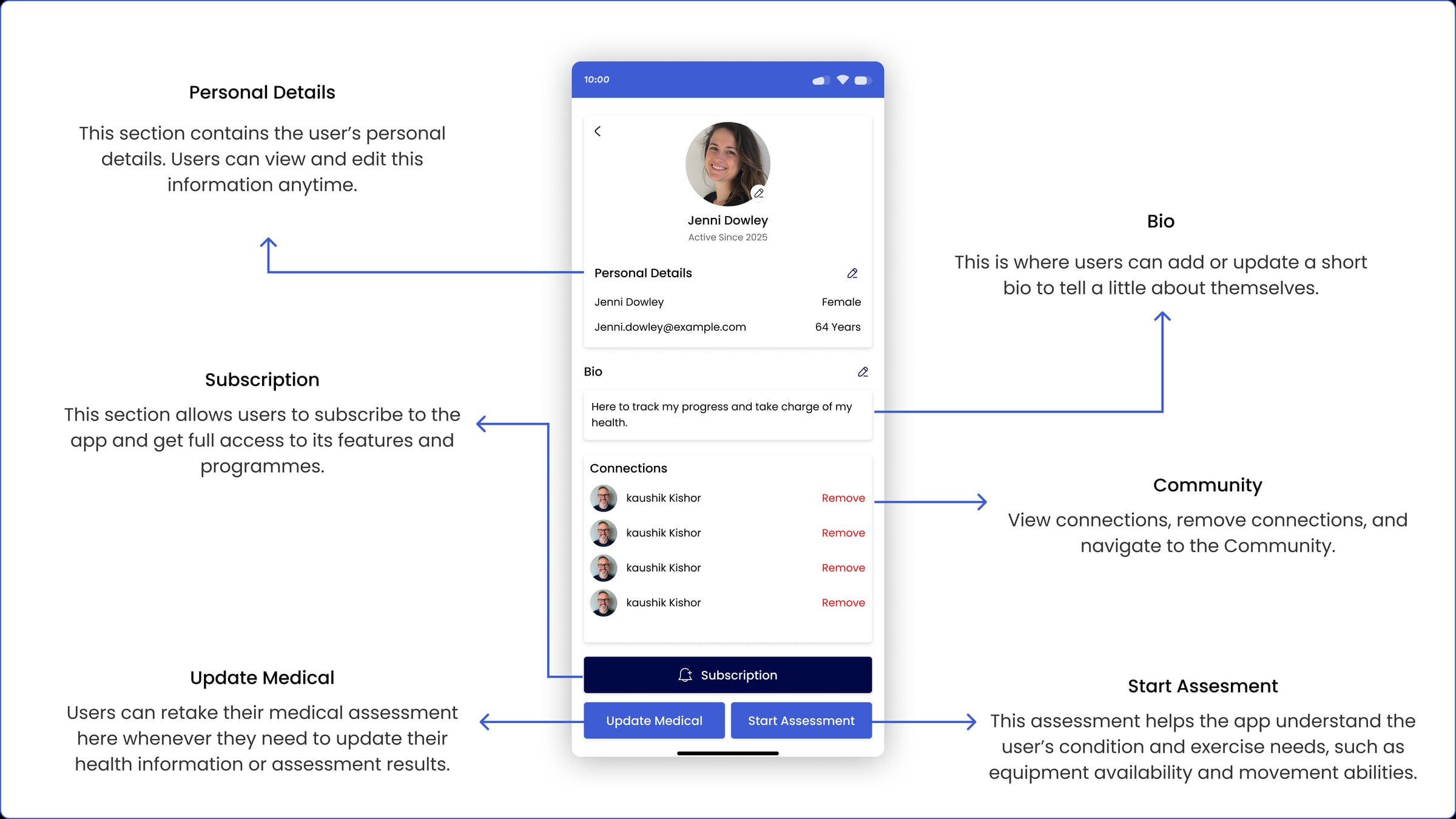The width and height of the screenshot is (1456, 819).
Task: Click the '64 Years' age value
Action: click(838, 327)
